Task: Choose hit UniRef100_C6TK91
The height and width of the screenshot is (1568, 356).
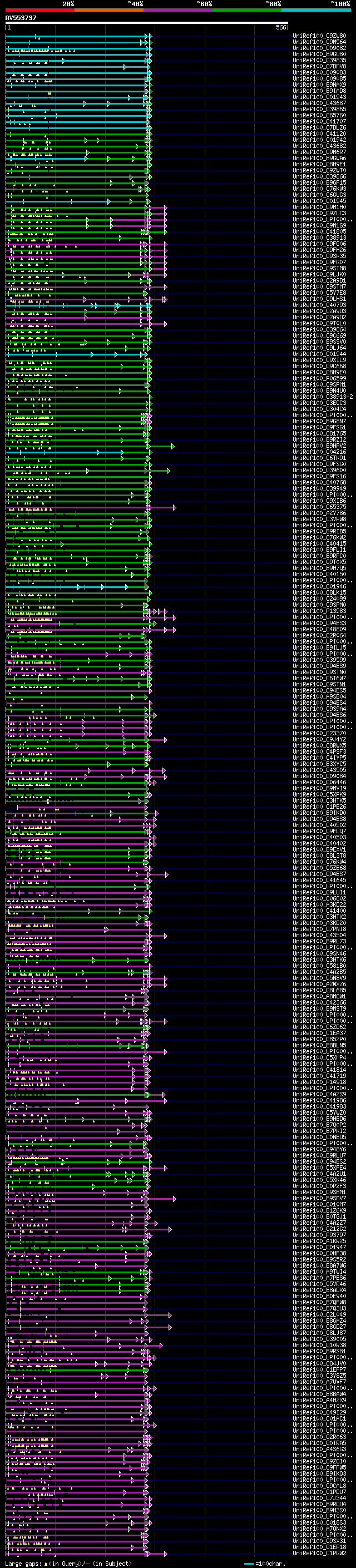Action: tap(319, 458)
